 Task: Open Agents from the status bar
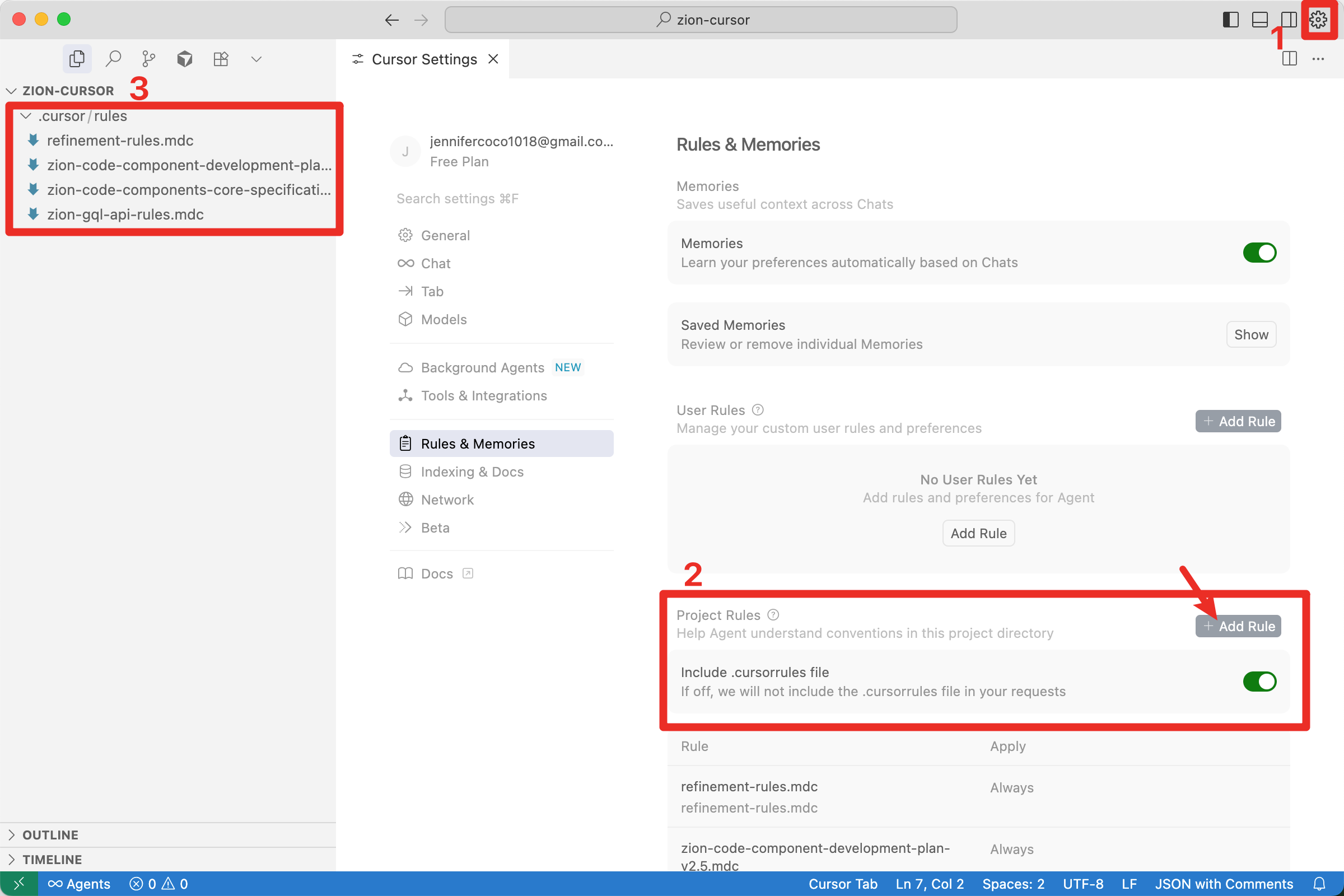click(x=79, y=884)
